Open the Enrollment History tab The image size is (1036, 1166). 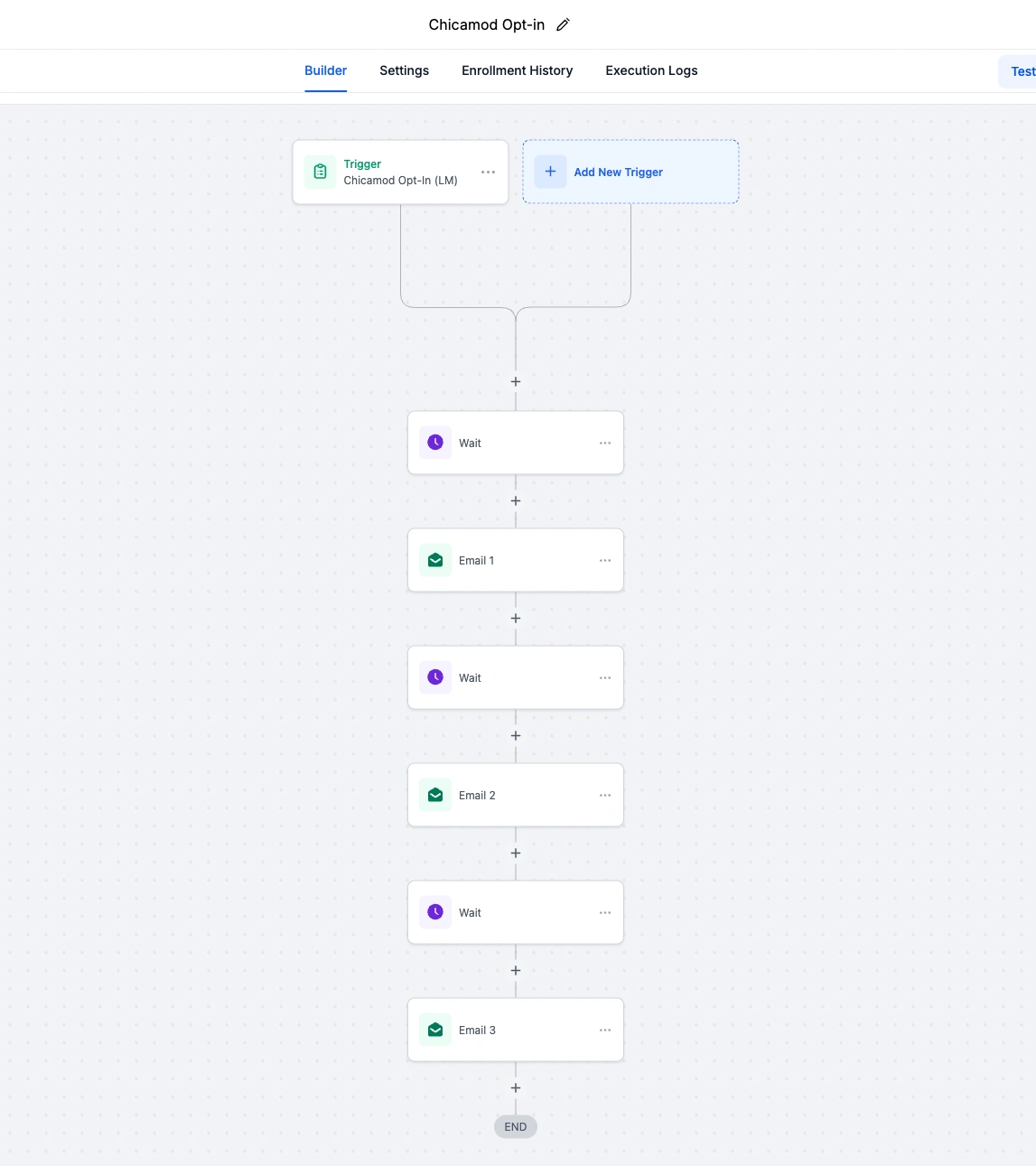[x=517, y=70]
